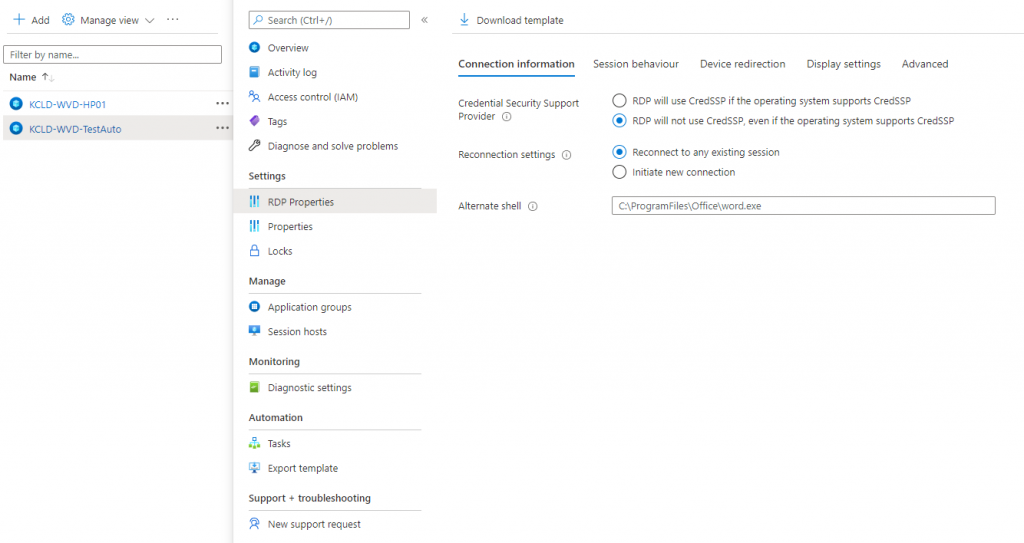
Task: Open ellipsis menu for KCLD-WVD-HP01
Action: point(222,103)
